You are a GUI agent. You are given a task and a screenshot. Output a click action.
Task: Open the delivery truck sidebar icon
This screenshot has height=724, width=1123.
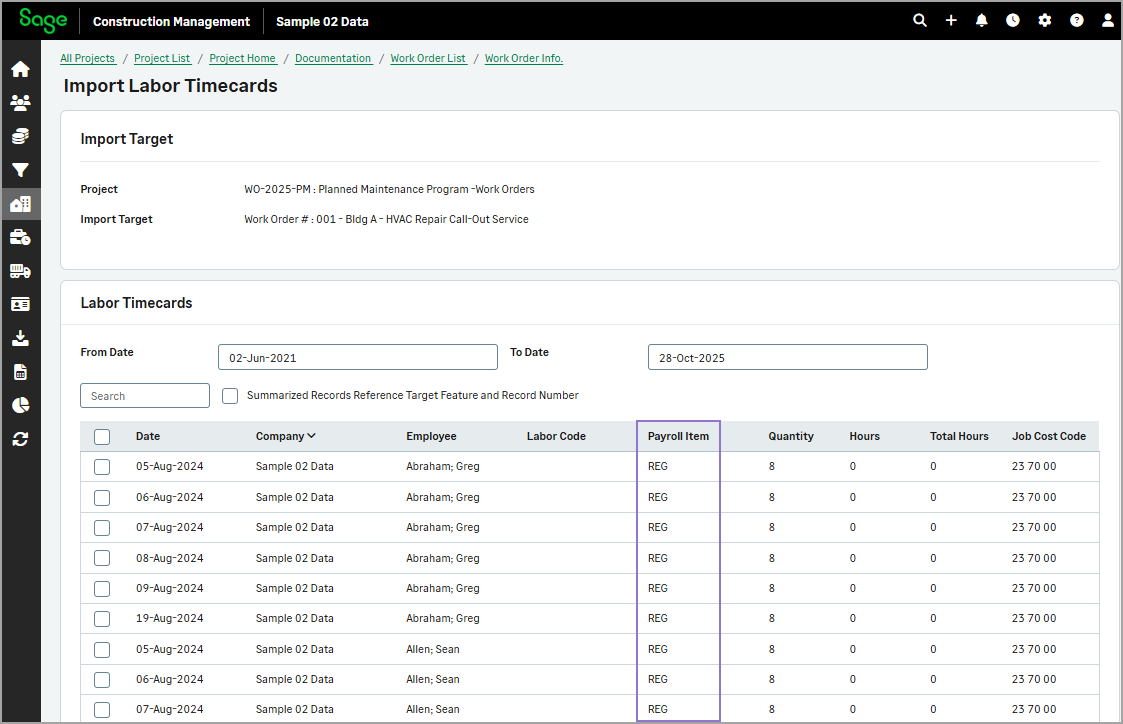20,271
